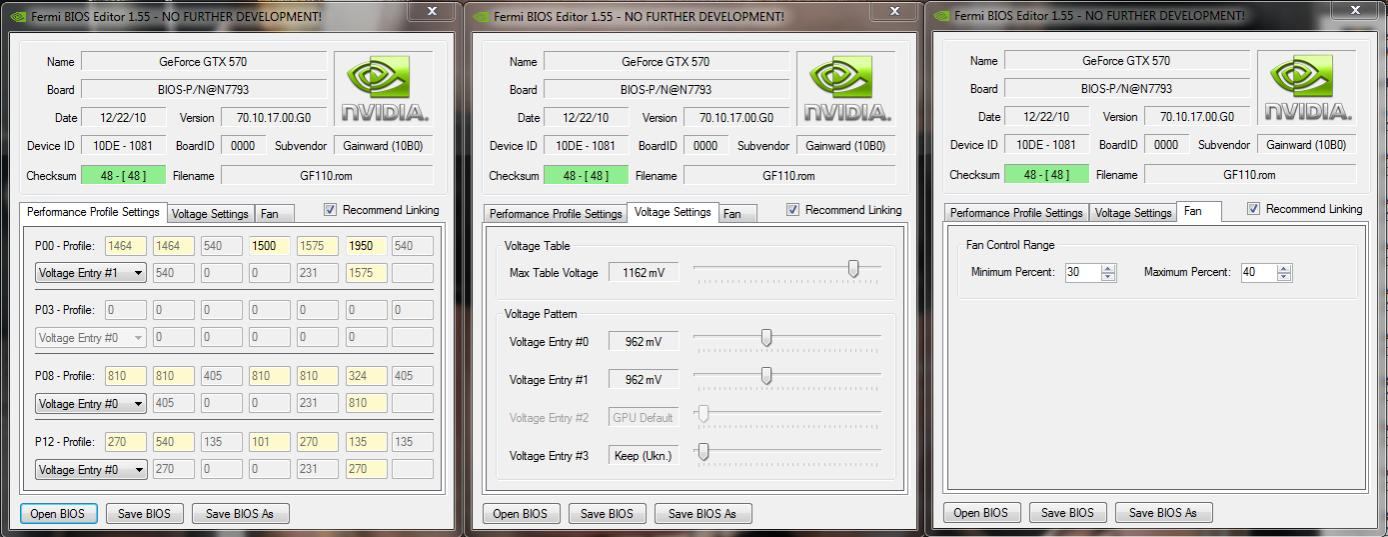Click Open BIOS in the left window
This screenshot has height=537, width=1388.
pos(58,514)
